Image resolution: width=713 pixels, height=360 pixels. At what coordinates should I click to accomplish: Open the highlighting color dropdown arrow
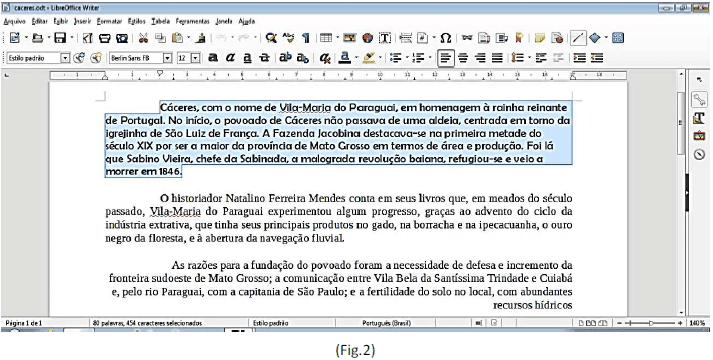tap(380, 58)
